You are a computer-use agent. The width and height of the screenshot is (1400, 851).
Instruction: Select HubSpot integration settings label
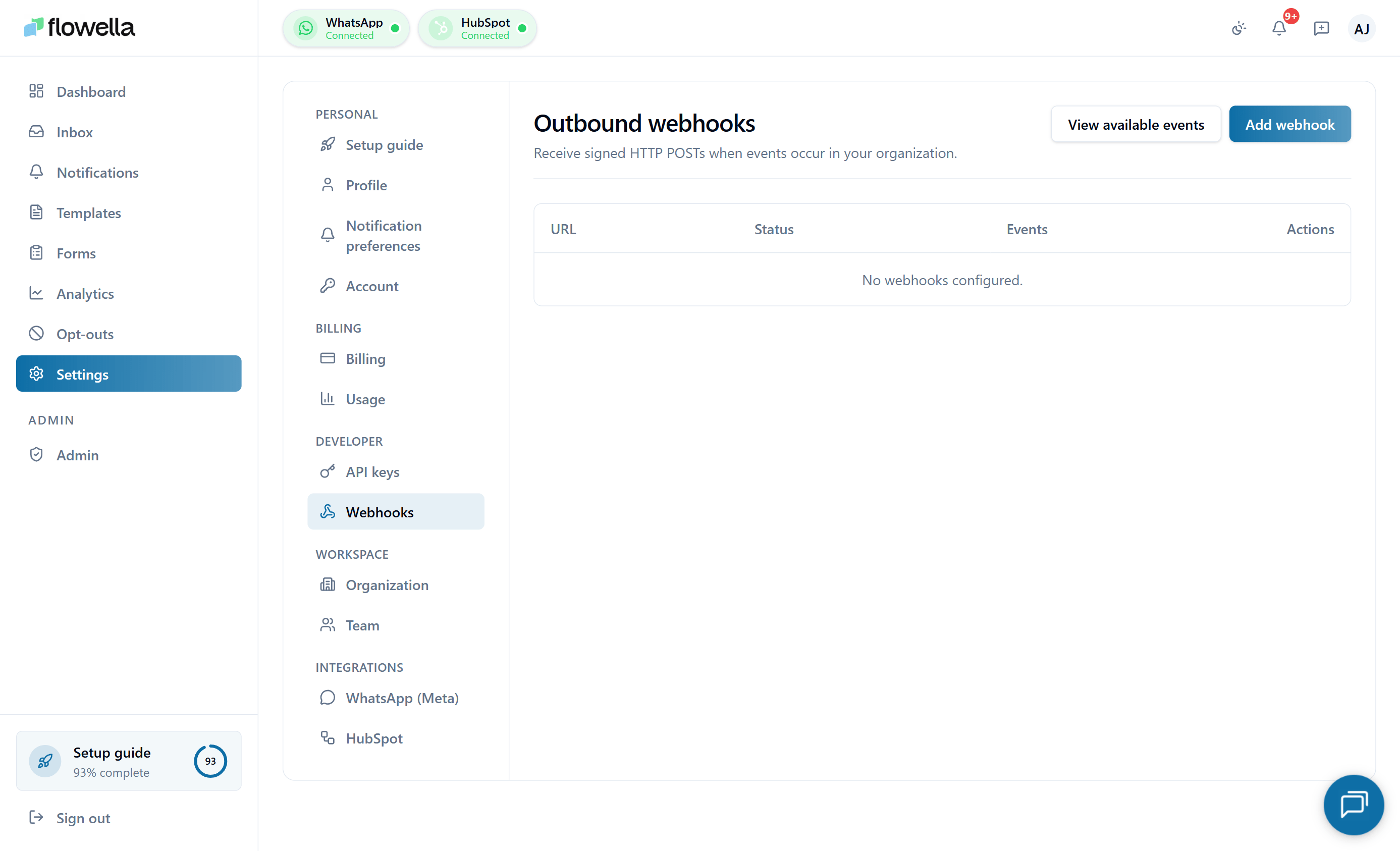coord(374,738)
